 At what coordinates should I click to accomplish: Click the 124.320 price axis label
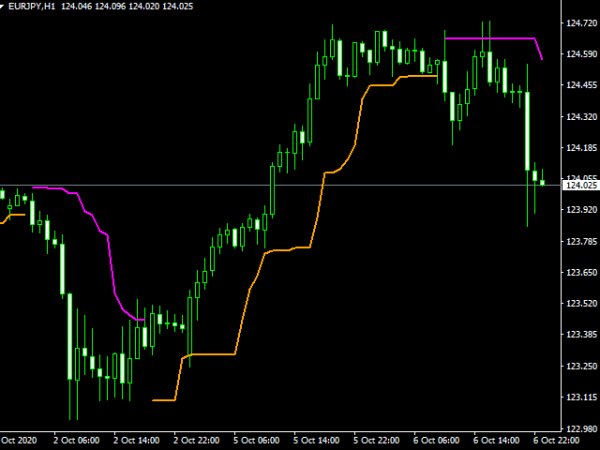point(580,117)
